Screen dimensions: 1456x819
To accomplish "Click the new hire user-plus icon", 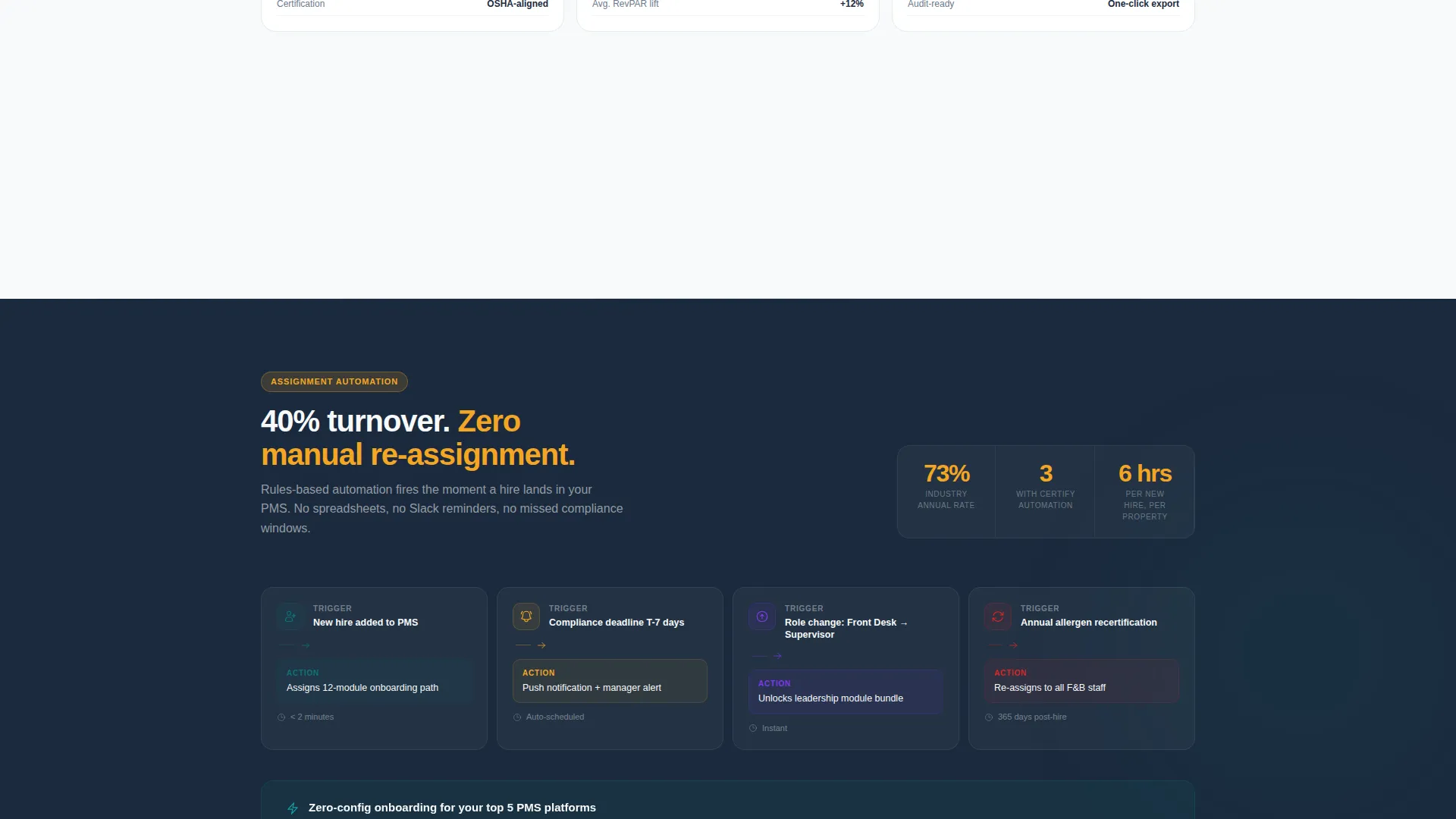I will (x=290, y=617).
